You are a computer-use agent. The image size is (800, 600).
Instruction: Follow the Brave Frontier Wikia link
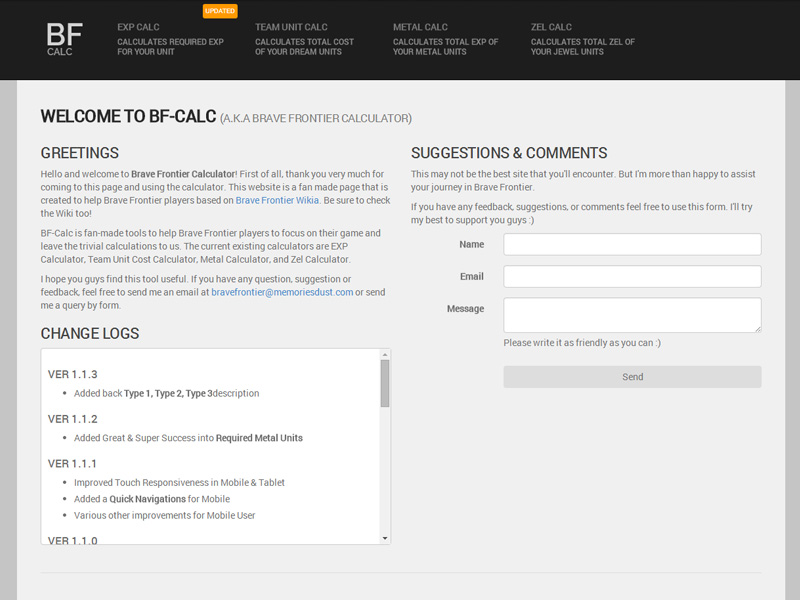[277, 200]
